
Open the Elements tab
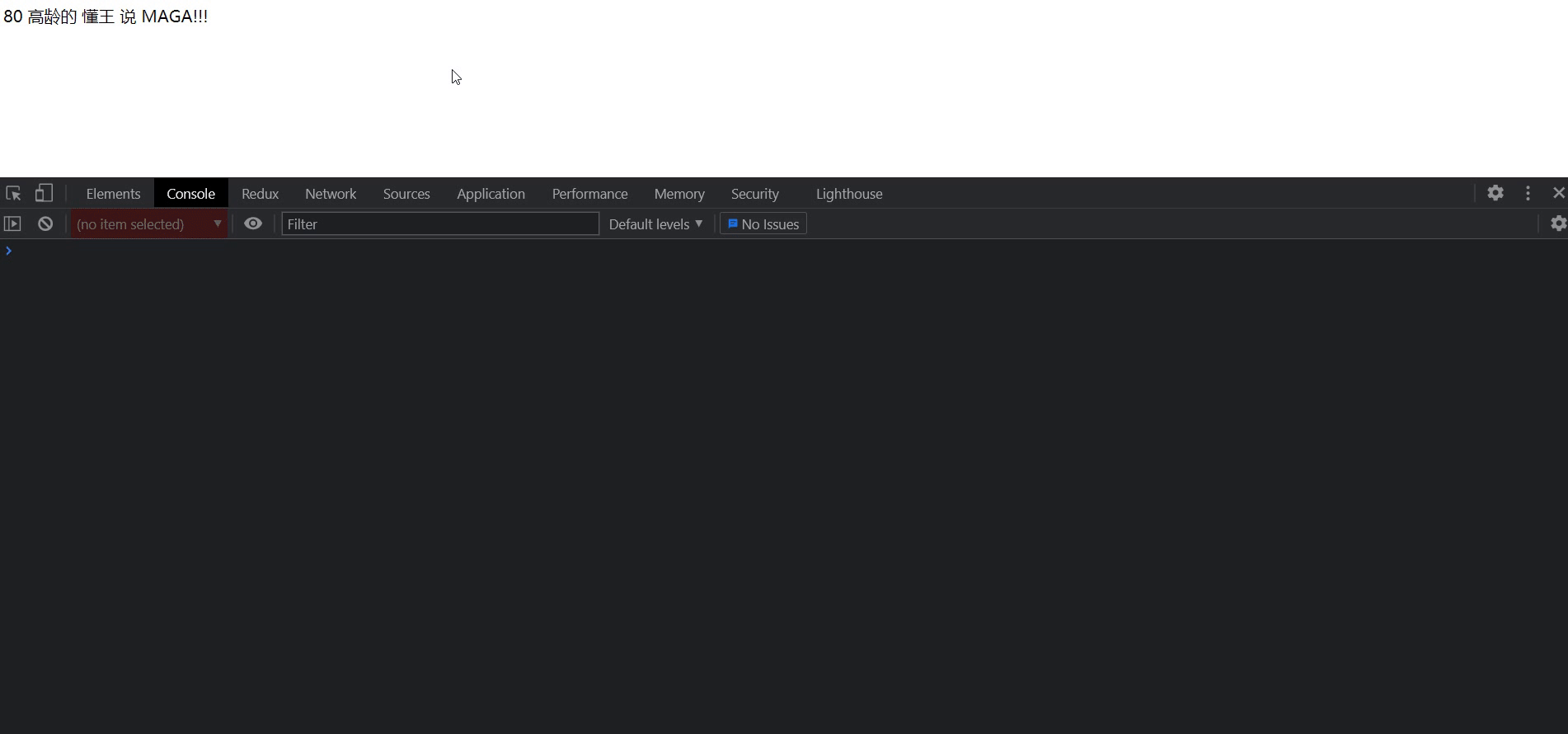[x=113, y=194]
